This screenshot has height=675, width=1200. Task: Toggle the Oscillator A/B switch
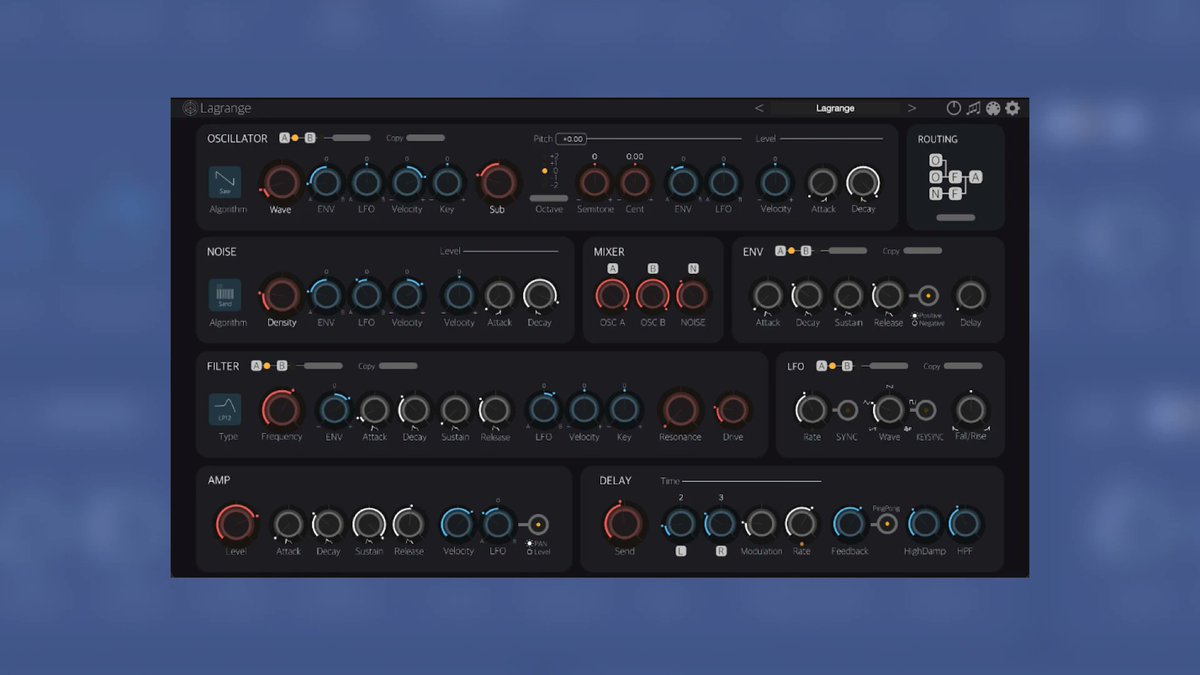click(297, 138)
